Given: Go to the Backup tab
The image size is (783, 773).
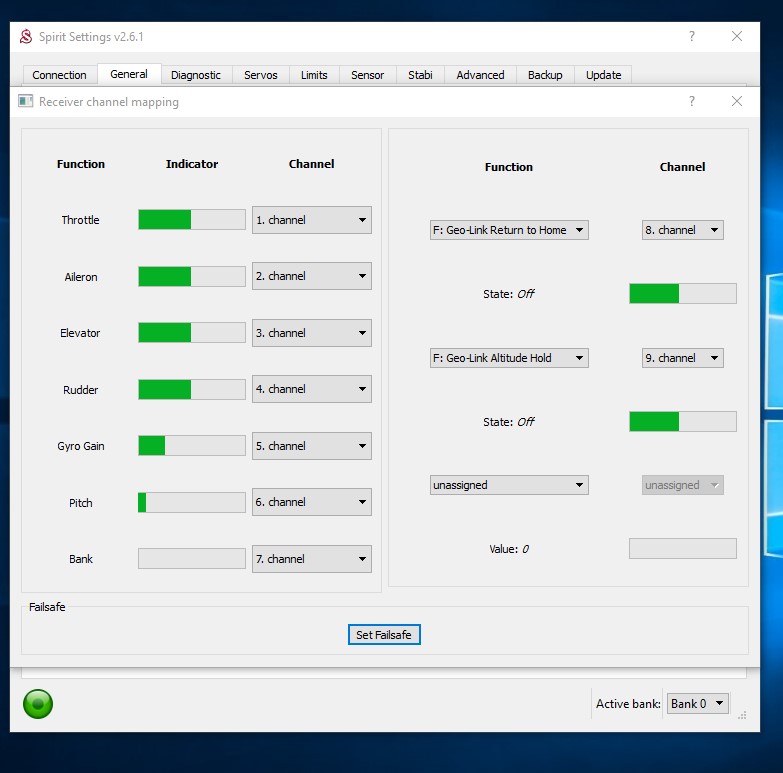Looking at the screenshot, I should coord(545,75).
